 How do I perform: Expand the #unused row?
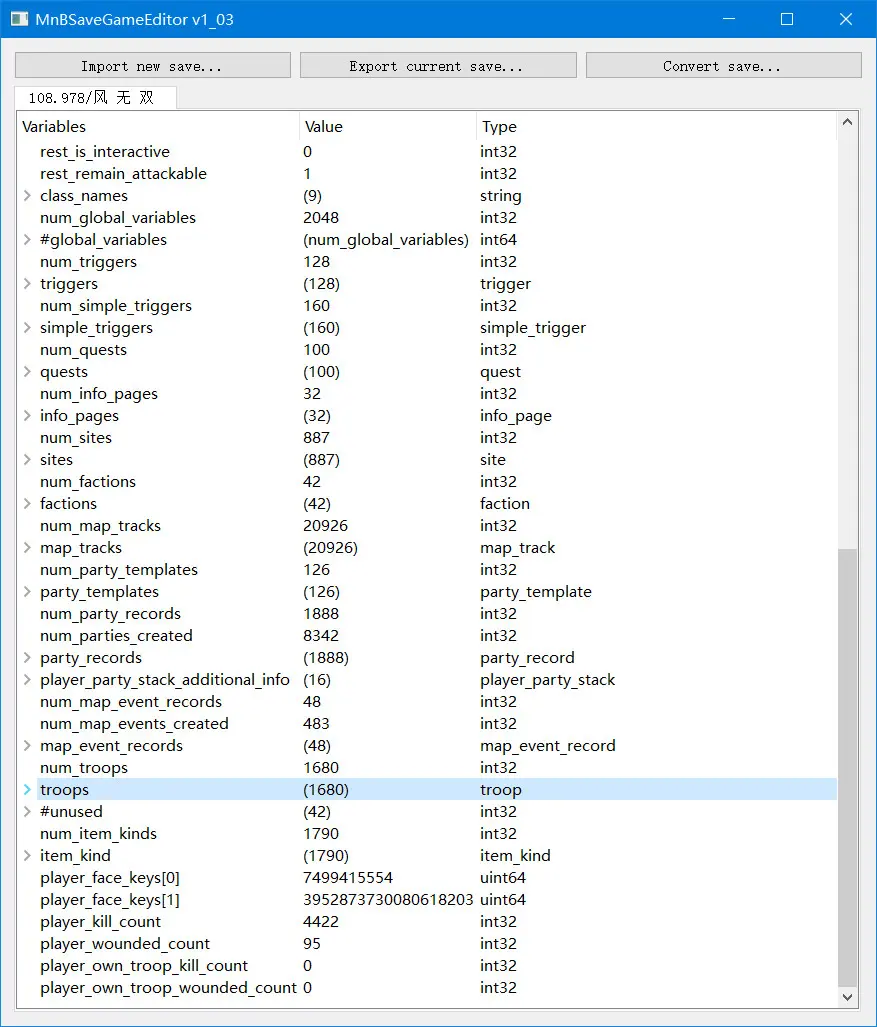[28, 812]
